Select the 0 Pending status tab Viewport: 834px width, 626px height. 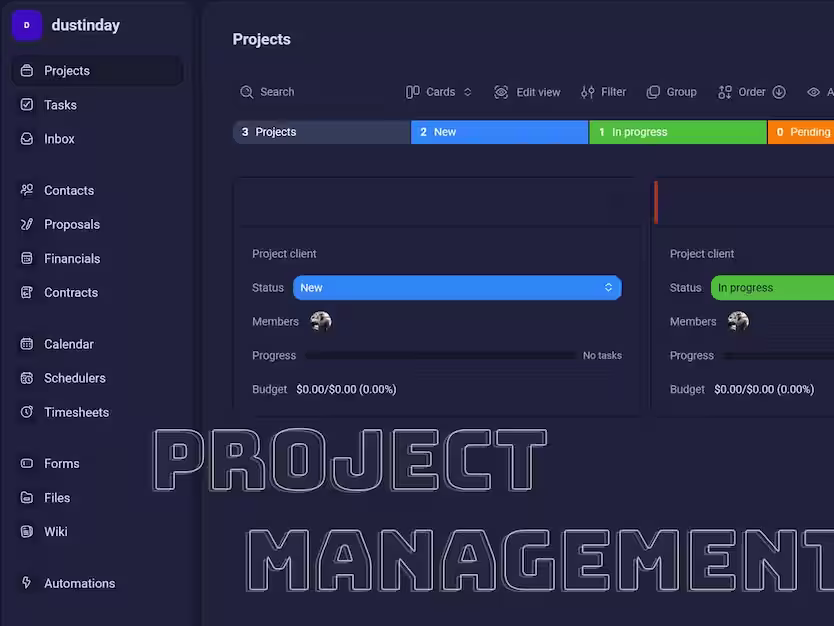[x=800, y=132]
